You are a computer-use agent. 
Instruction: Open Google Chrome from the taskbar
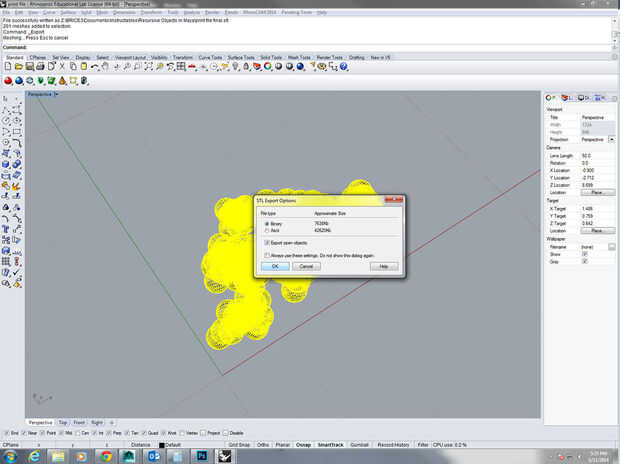(106, 456)
